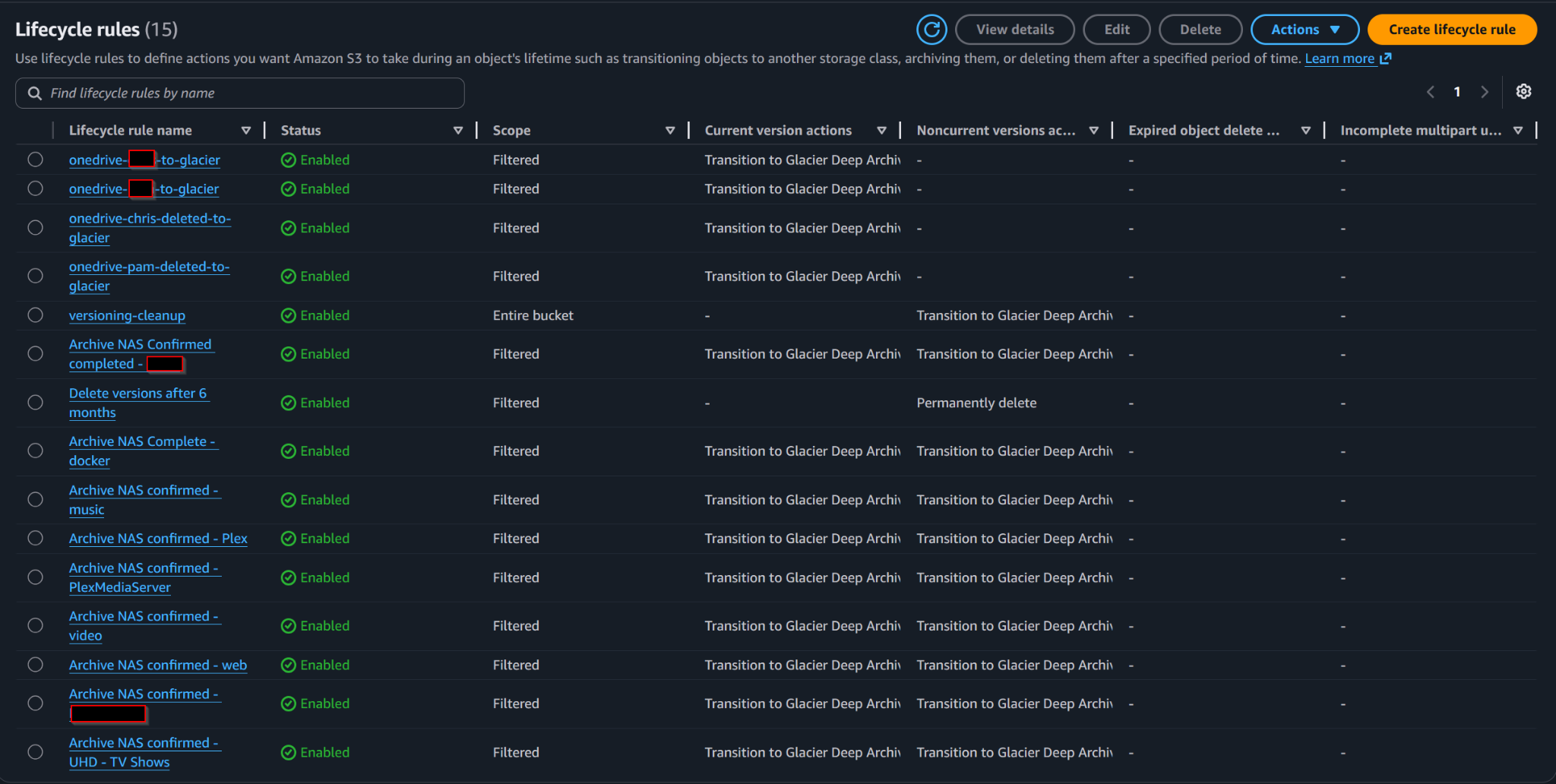This screenshot has width=1556, height=784.
Task: Select Archive NAS confirmed - UHD - TV Shows radio
Action: tap(35, 752)
